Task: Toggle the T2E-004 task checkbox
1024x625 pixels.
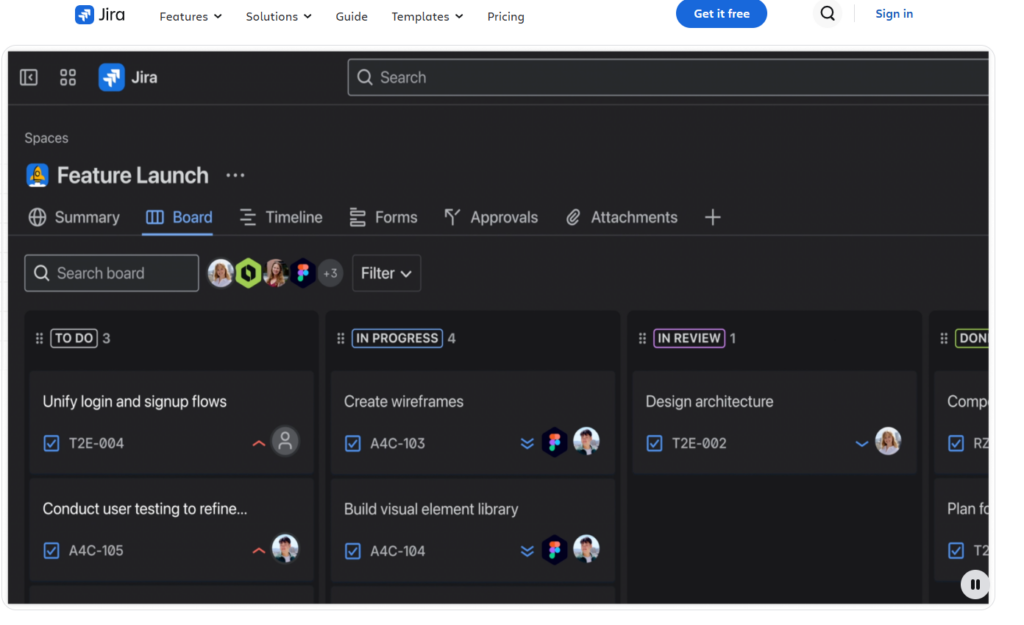Action: point(51,443)
